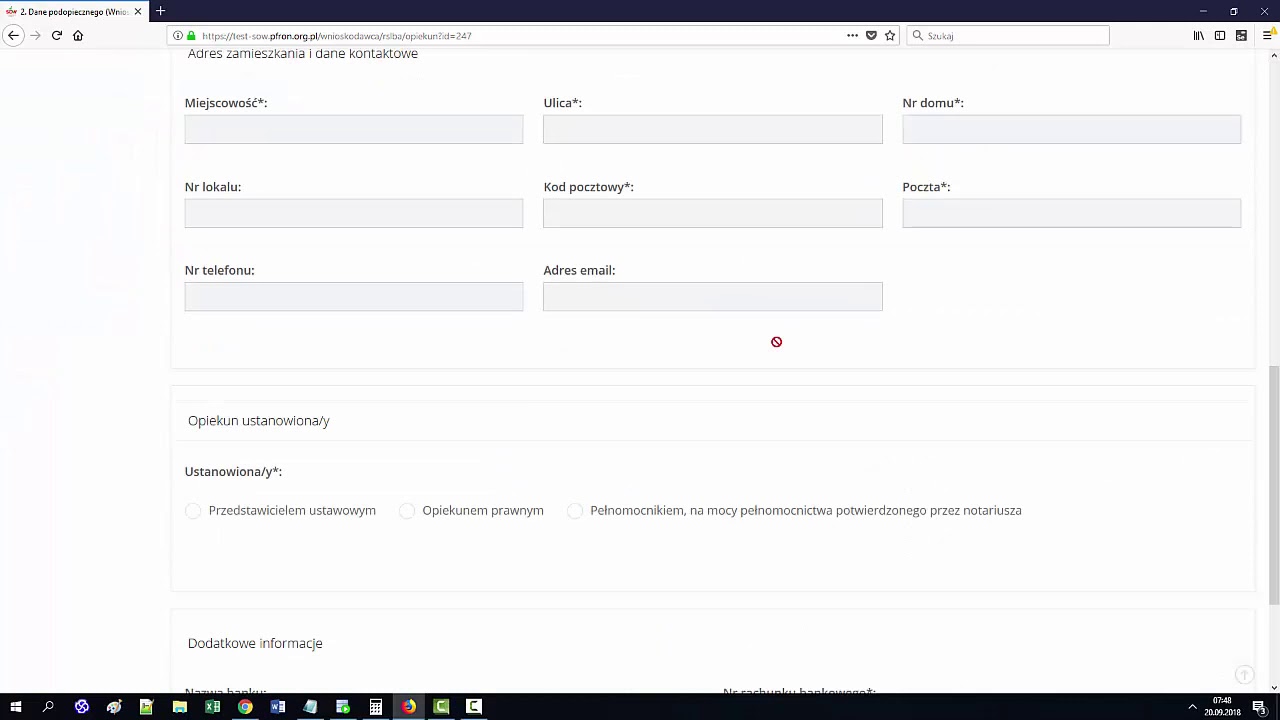
Task: Open the browser home page
Action: 78,35
